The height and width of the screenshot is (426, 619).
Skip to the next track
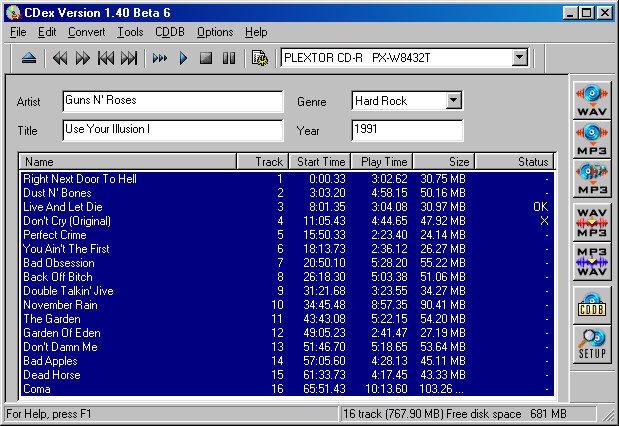[129, 58]
